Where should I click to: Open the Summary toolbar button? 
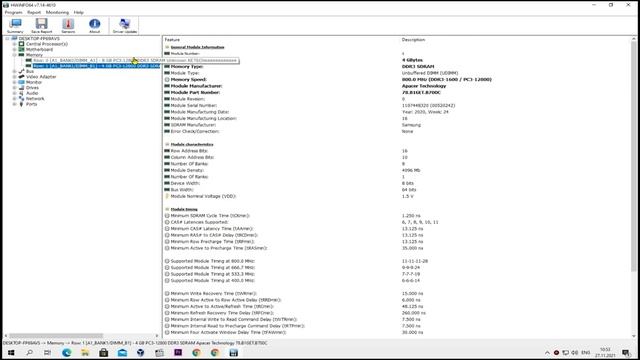pyautogui.click(x=16, y=26)
